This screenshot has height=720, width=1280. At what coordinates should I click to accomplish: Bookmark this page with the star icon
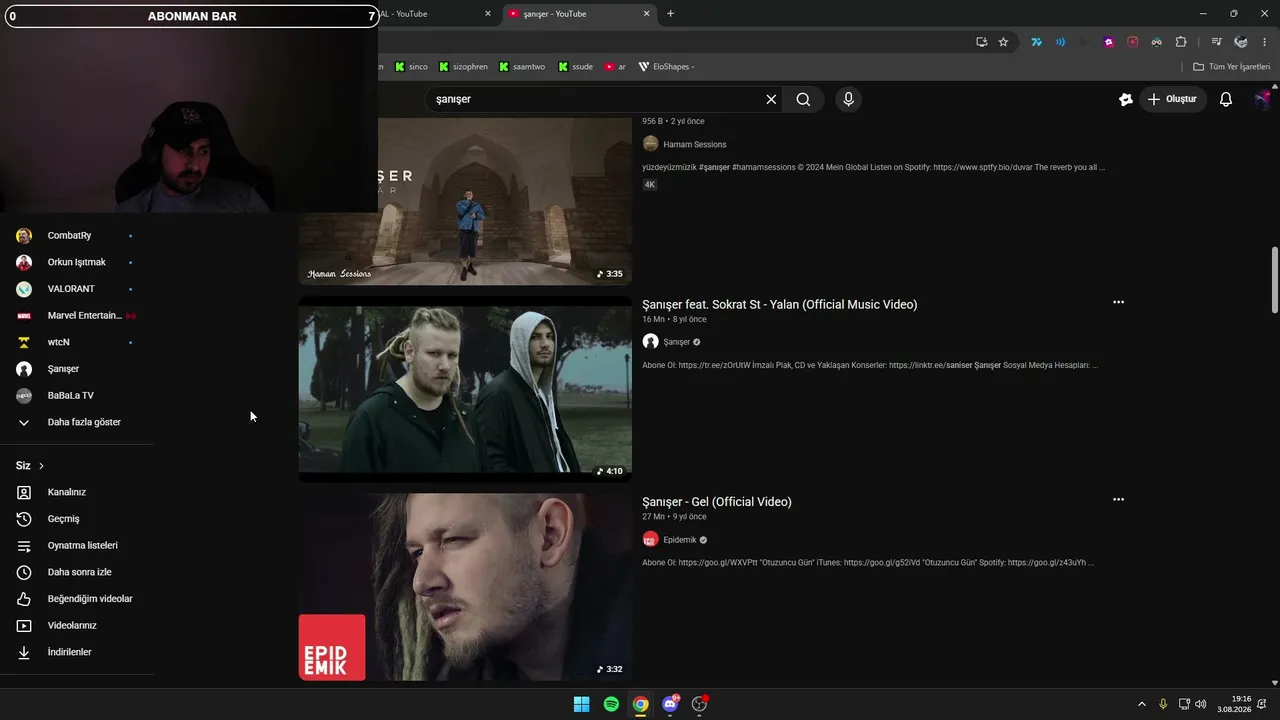1003,42
